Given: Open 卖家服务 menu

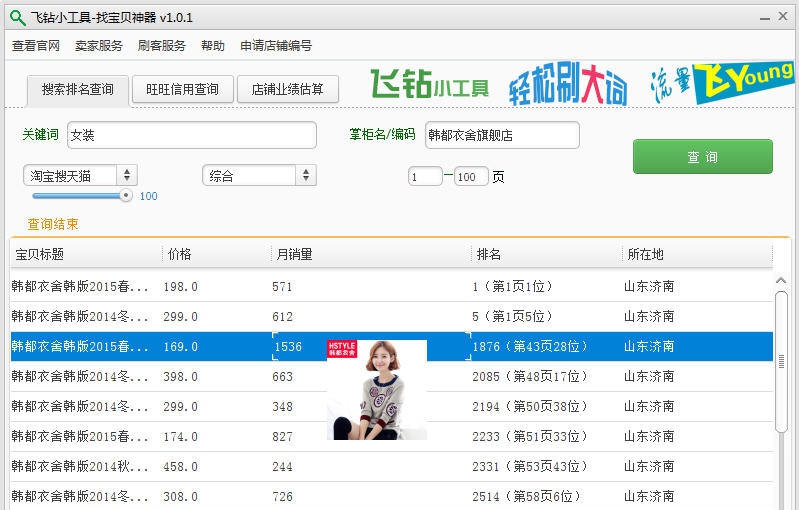Looking at the screenshot, I should (99, 46).
